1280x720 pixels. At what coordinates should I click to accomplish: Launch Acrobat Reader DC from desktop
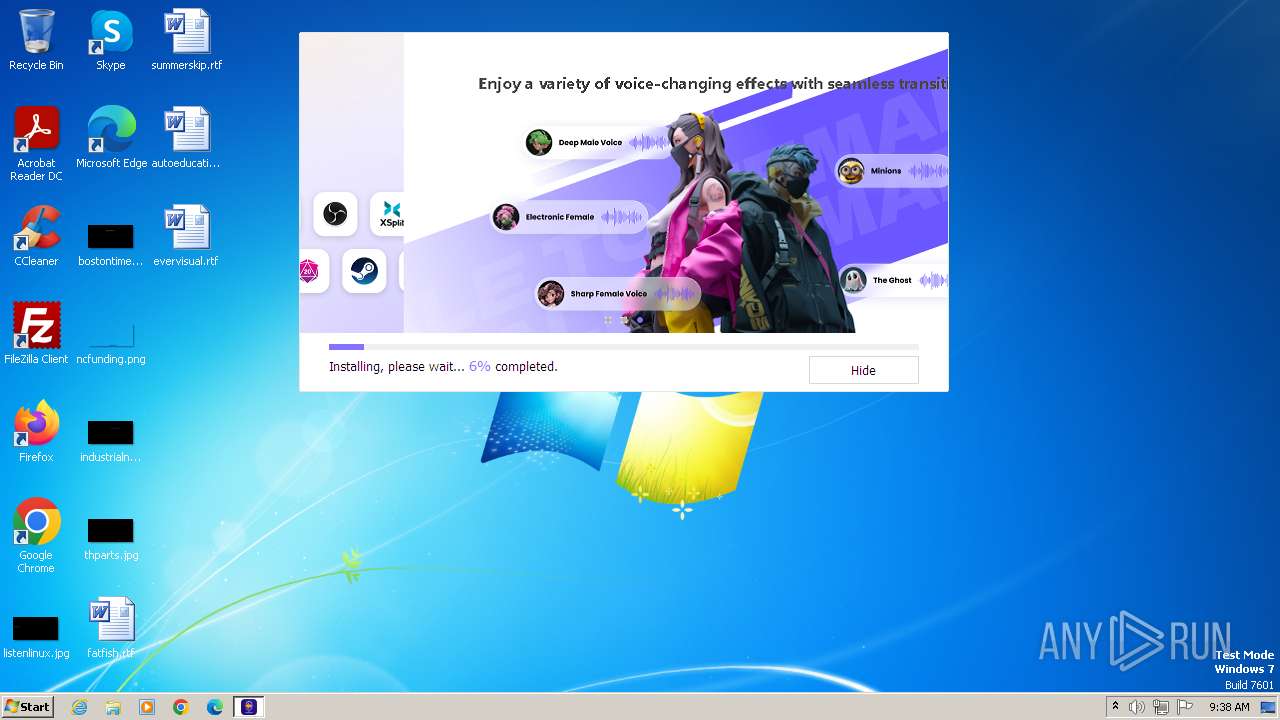tap(36, 144)
